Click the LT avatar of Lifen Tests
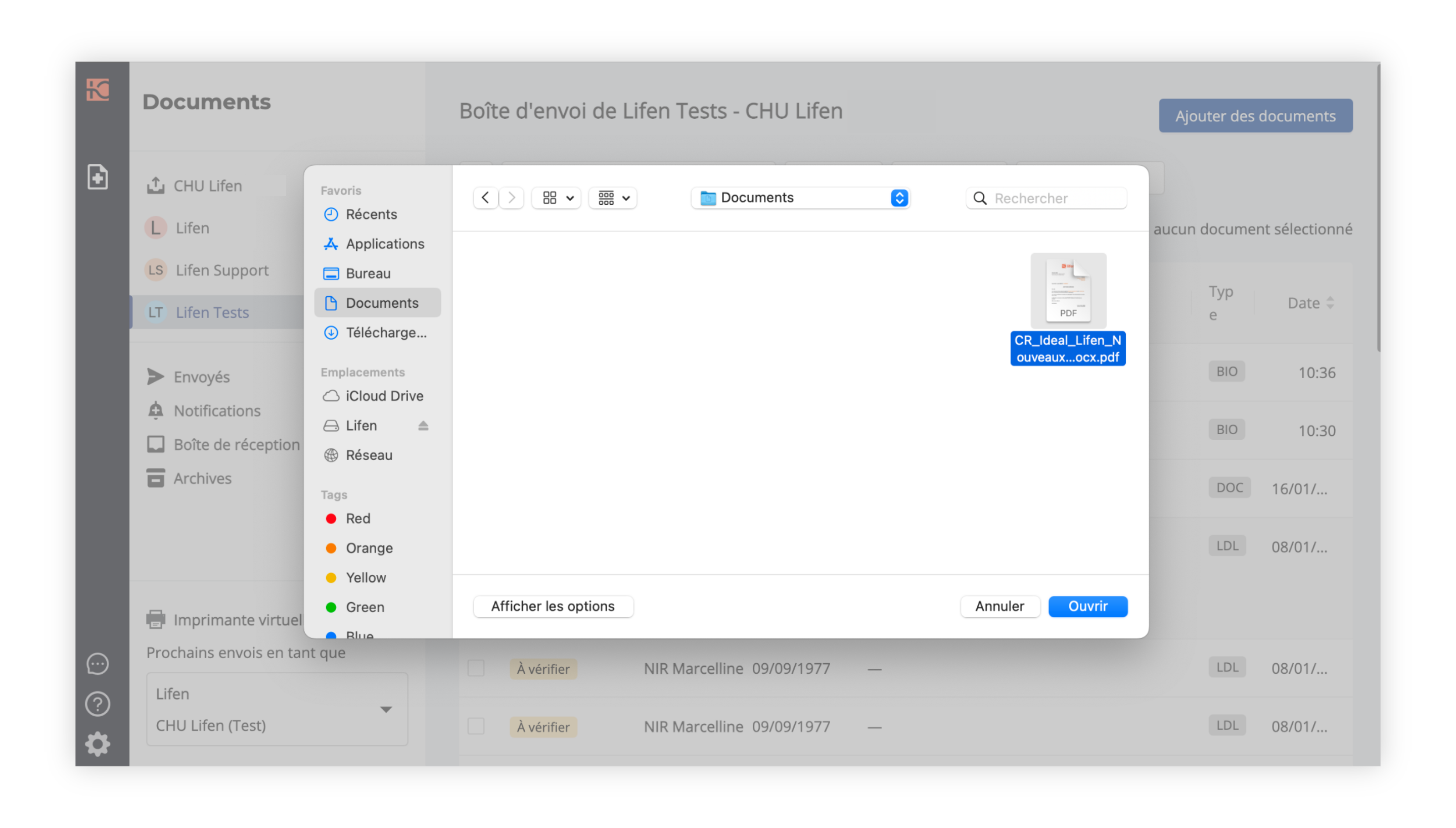Viewport: 1456px width, 828px height. [x=155, y=311]
